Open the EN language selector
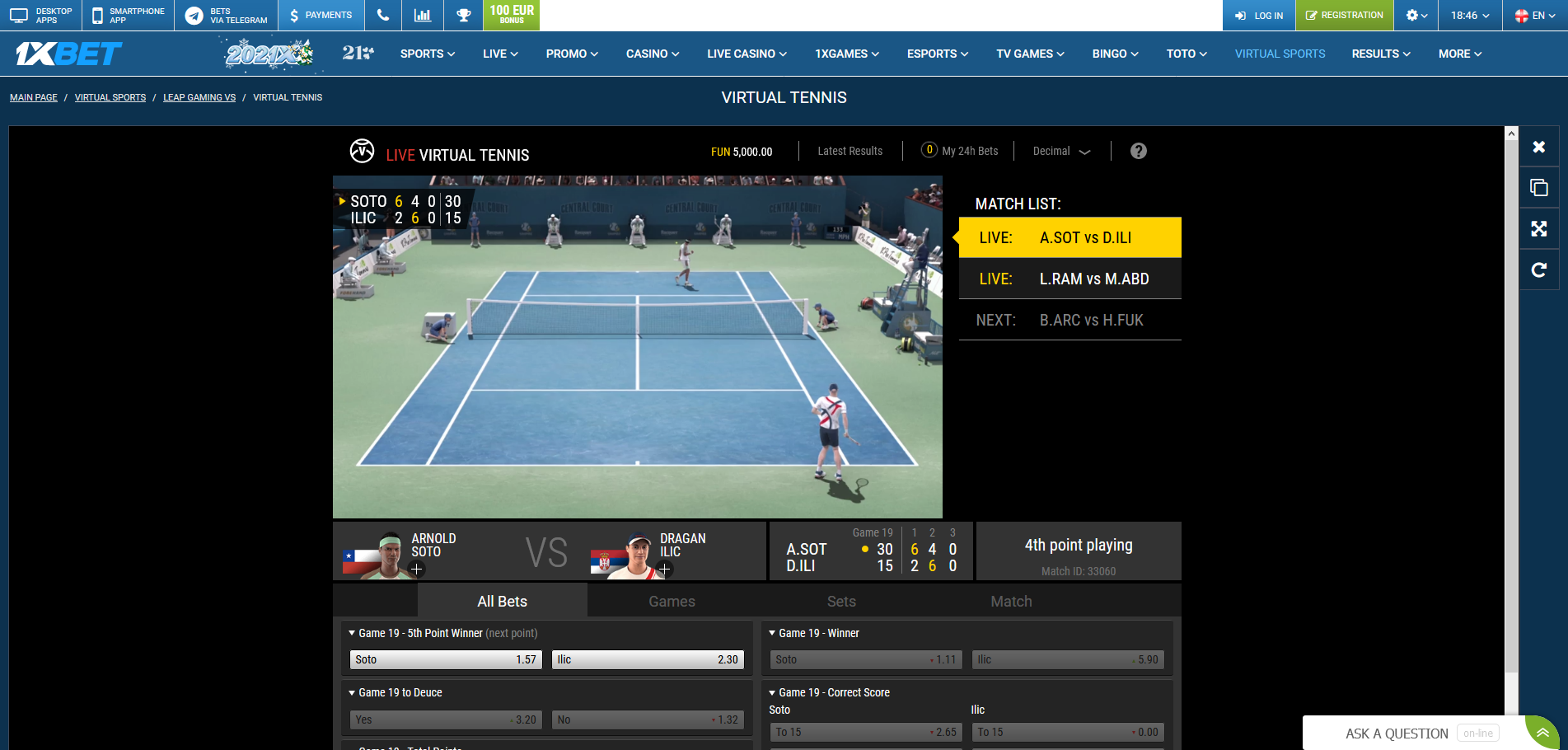This screenshot has height=750, width=1568. [1535, 16]
